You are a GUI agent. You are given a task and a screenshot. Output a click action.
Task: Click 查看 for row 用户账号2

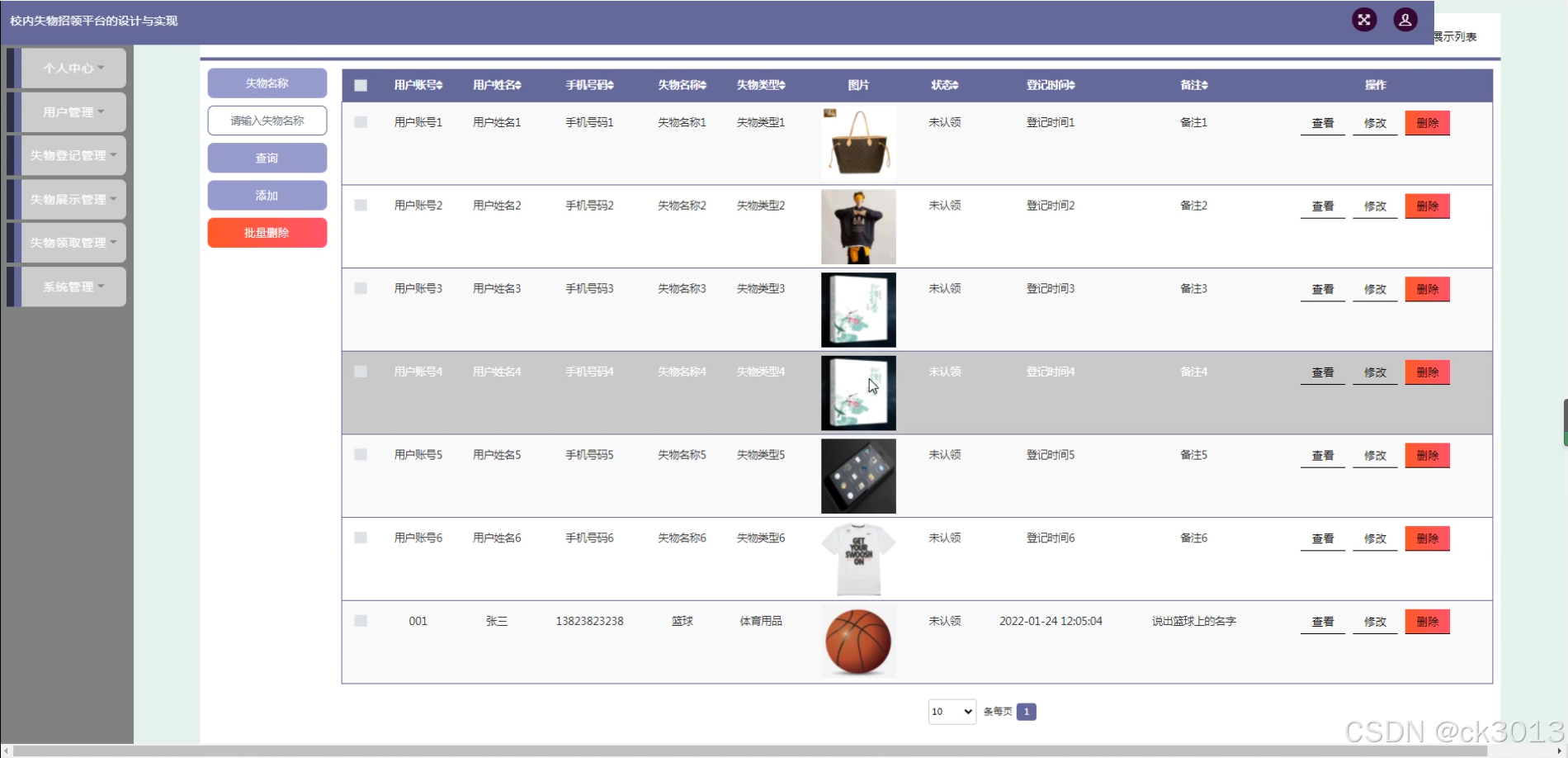1323,206
